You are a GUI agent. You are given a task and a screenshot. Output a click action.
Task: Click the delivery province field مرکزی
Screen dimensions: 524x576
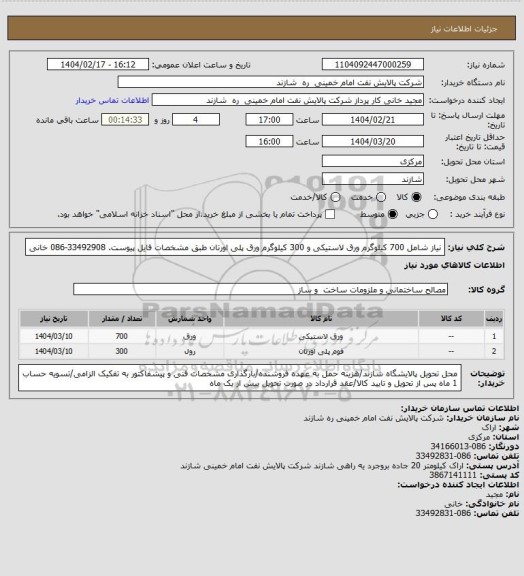point(373,161)
